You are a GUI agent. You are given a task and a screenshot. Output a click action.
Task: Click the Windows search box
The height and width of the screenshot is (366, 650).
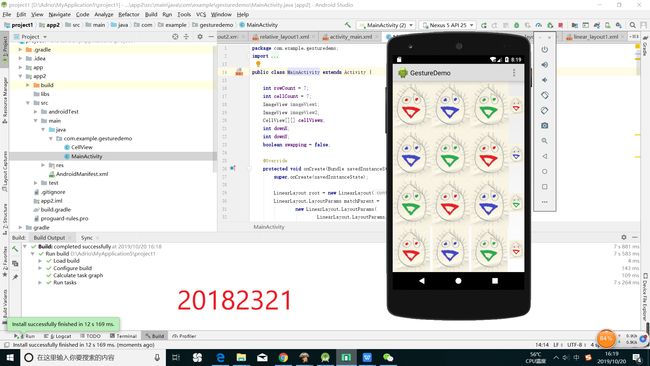[x=92, y=357]
